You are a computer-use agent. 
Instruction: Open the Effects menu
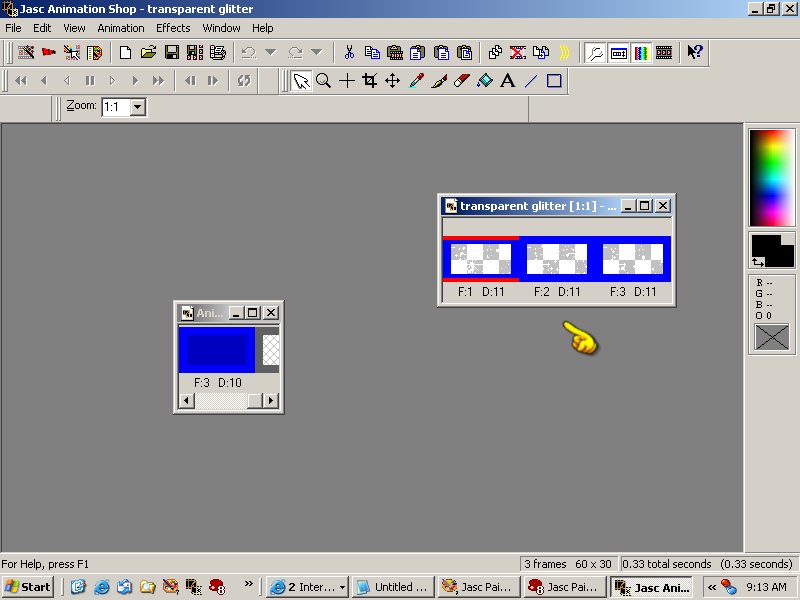tap(173, 28)
